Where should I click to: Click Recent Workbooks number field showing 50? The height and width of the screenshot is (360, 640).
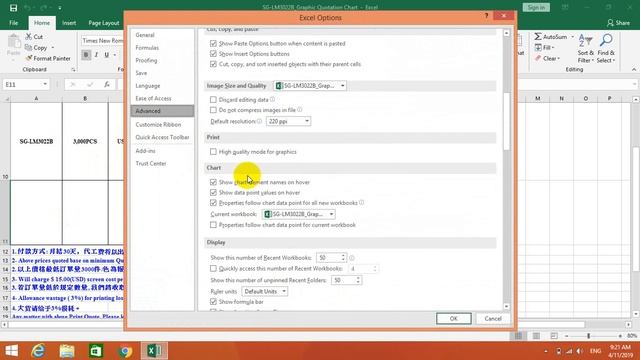tap(328, 258)
